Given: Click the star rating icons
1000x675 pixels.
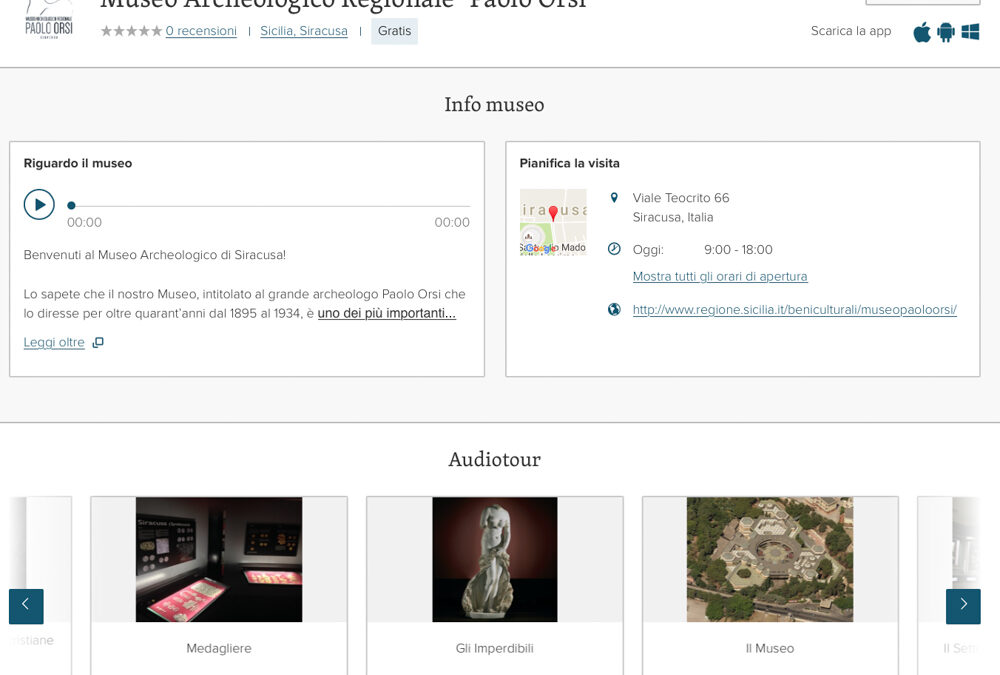Looking at the screenshot, I should (x=131, y=31).
